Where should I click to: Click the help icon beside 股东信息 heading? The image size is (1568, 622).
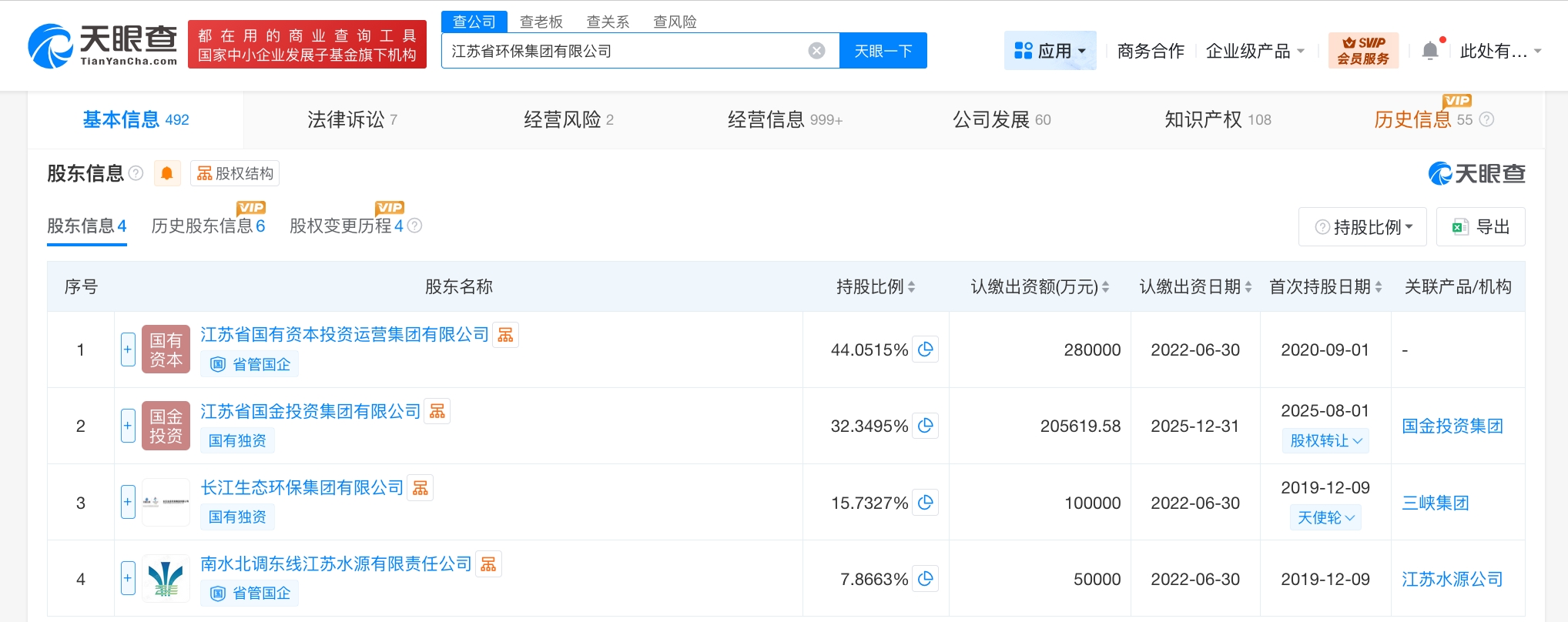tap(136, 173)
